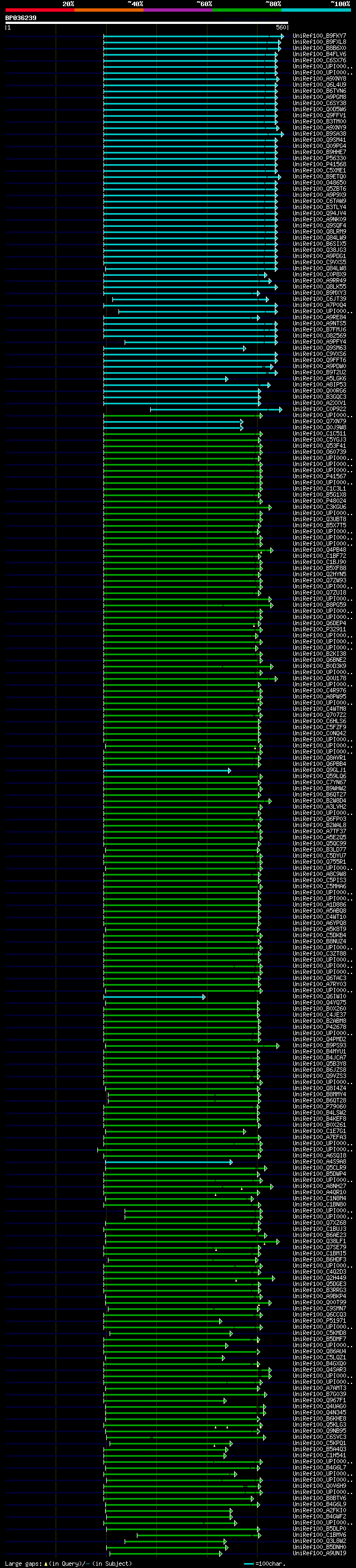The height and width of the screenshot is (1568, 356).
Task: Select hit label UniRef100_P32911
Action: click(x=319, y=630)
